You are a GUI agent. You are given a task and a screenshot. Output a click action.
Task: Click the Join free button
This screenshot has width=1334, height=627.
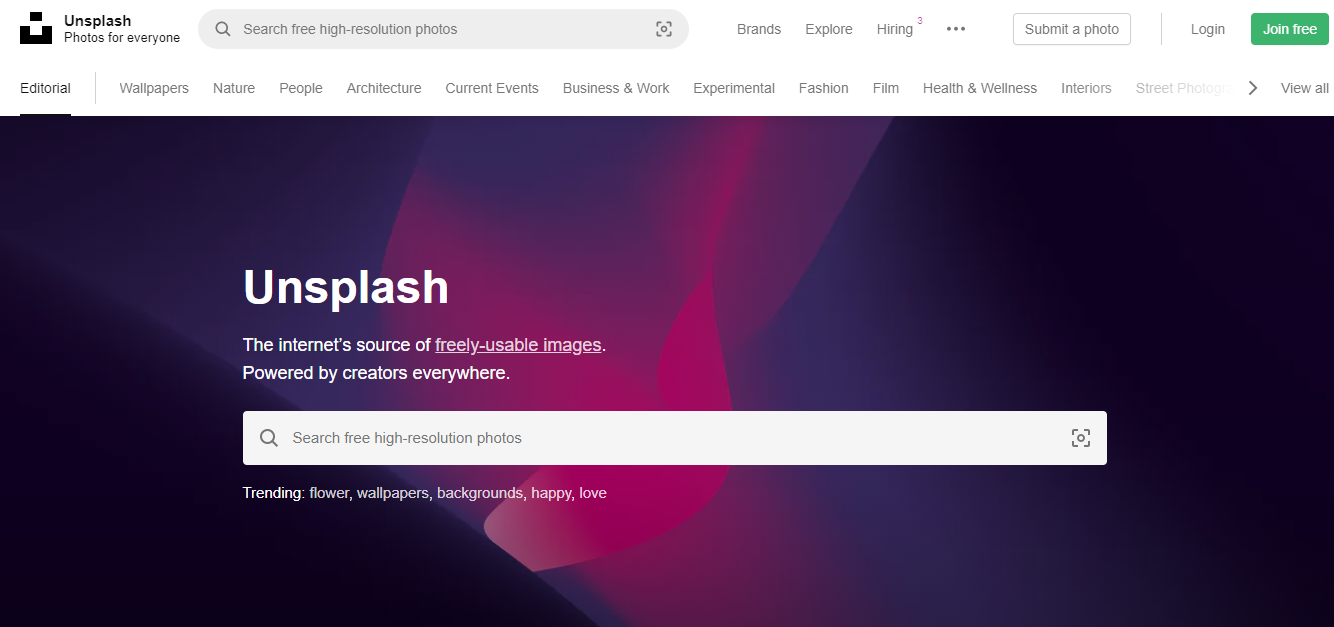(1290, 29)
